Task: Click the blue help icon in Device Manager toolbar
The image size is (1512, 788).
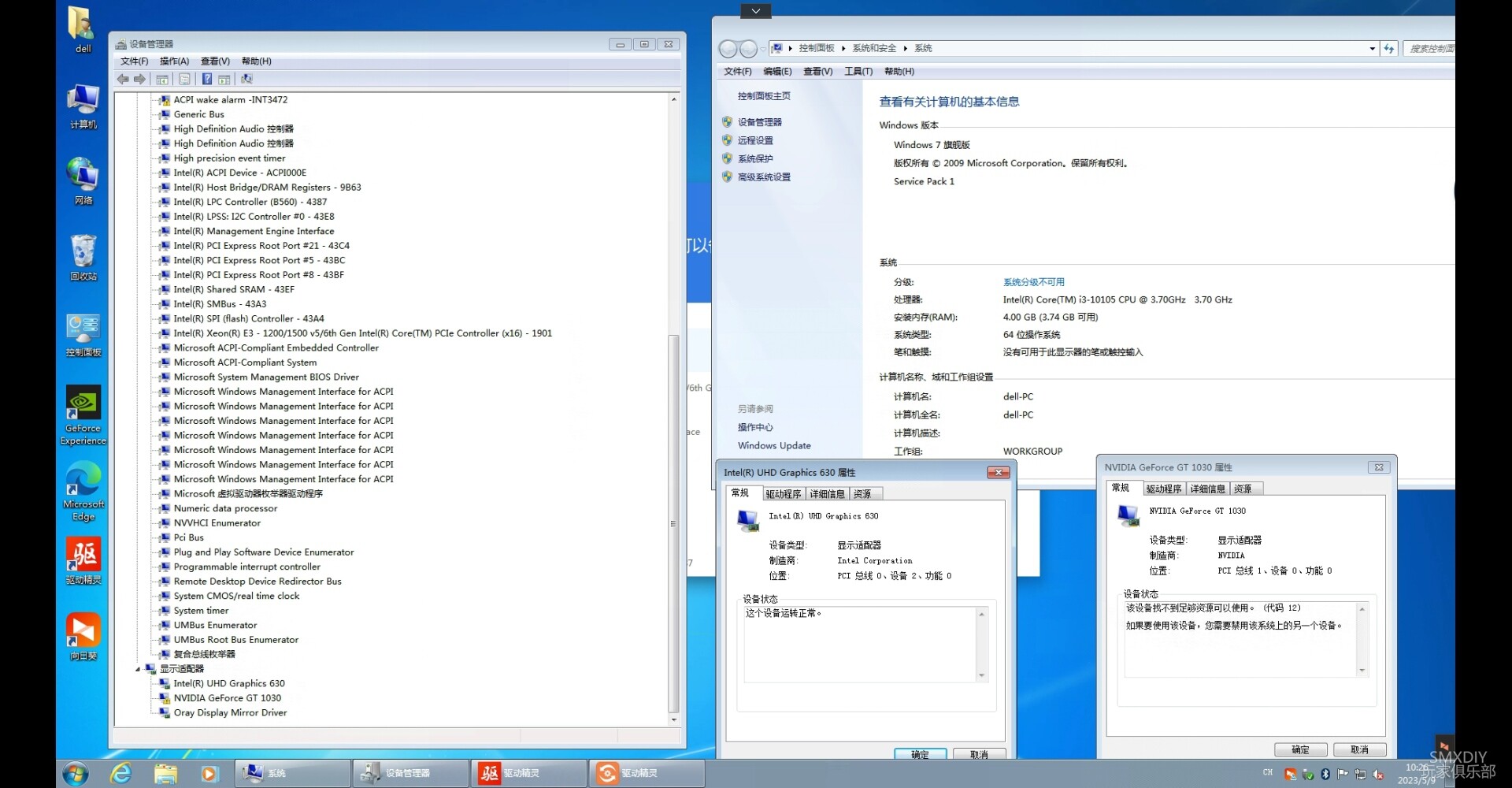Action: click(x=206, y=79)
